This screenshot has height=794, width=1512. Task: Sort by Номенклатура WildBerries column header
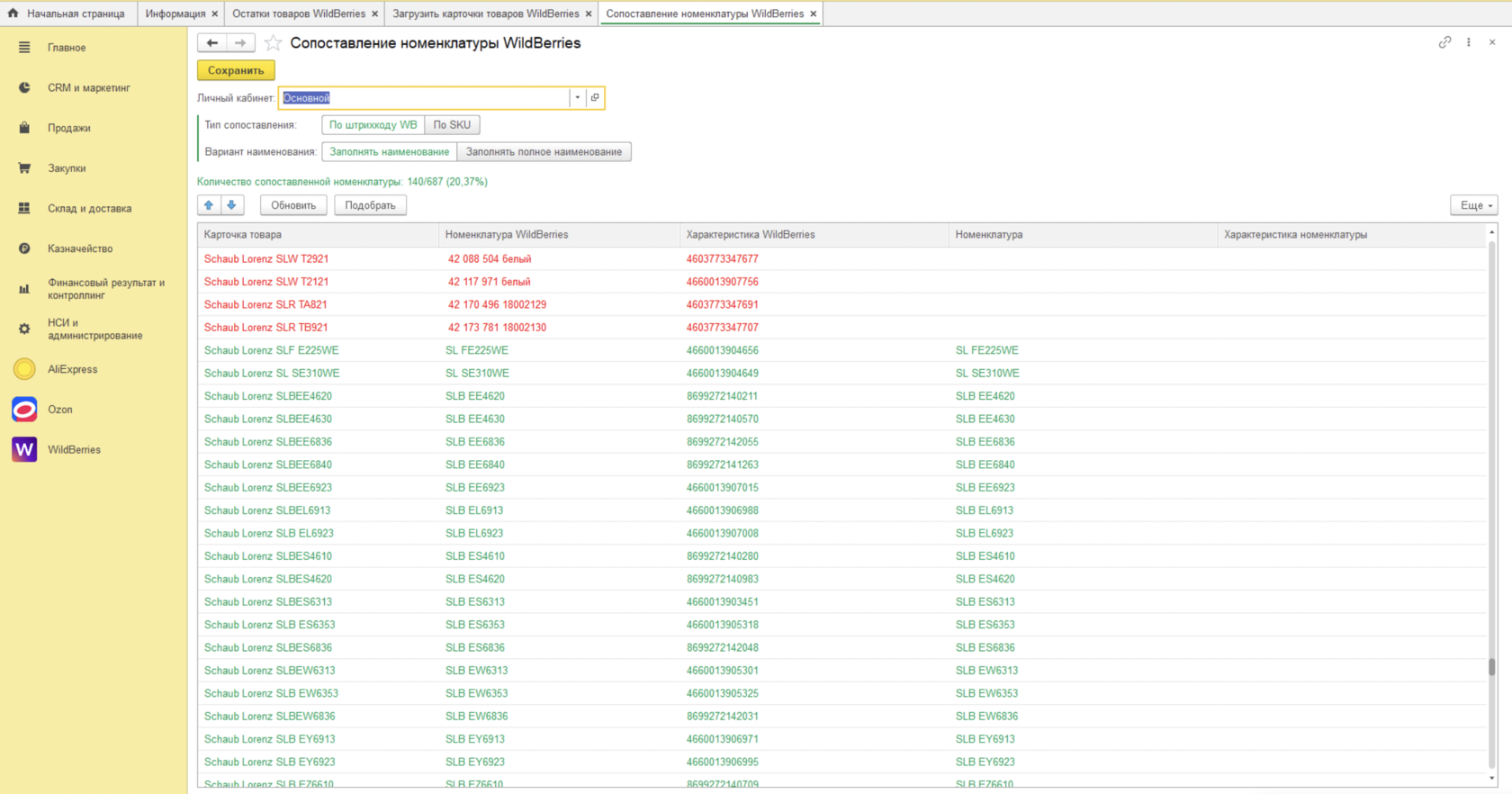pyautogui.click(x=560, y=235)
